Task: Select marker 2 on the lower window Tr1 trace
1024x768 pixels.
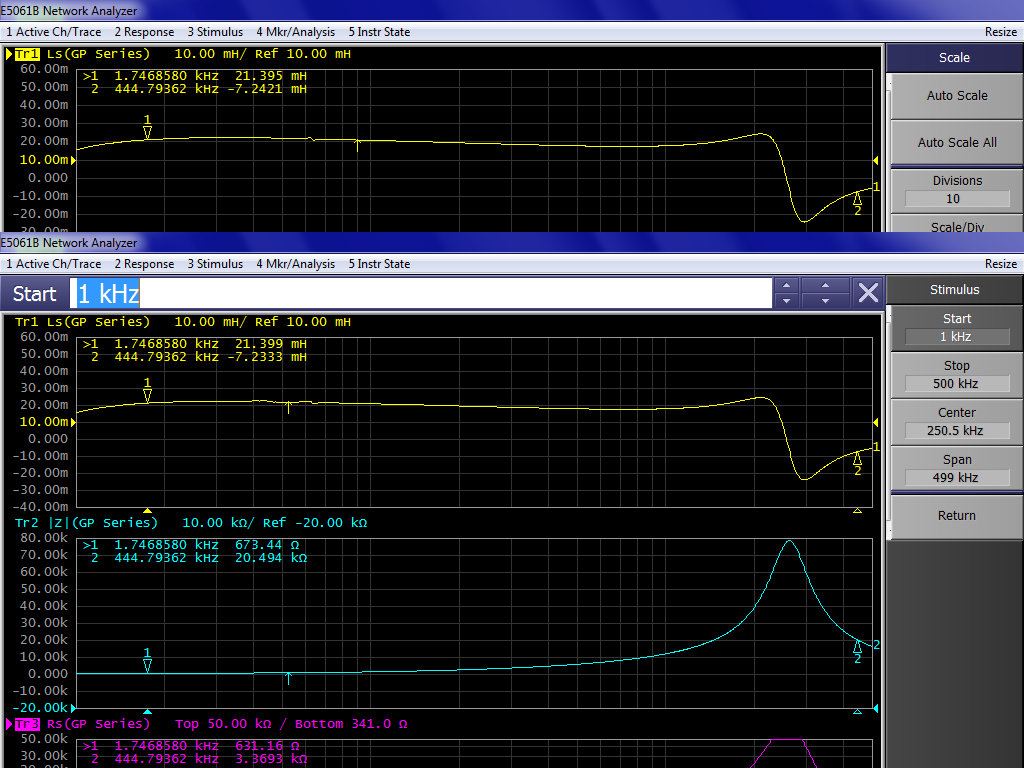Action: [x=857, y=463]
